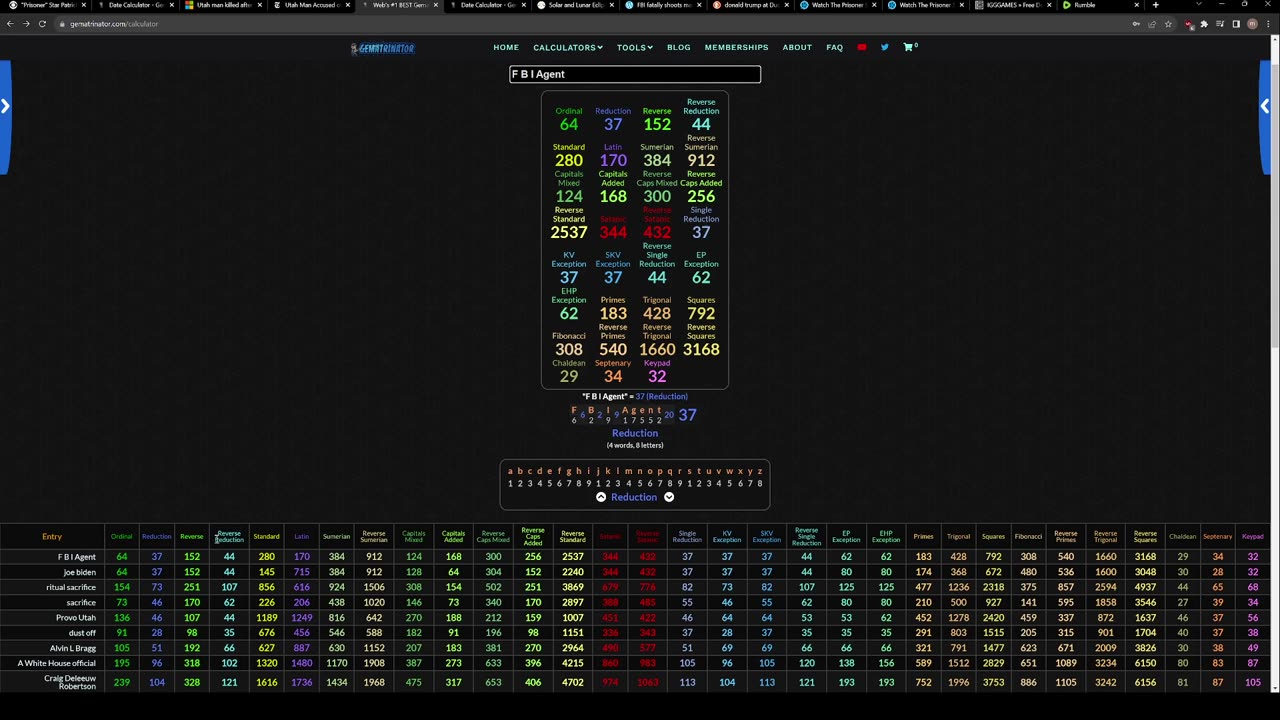Open the ABOUT page
Viewport: 1280px width, 720px height.
click(x=797, y=47)
